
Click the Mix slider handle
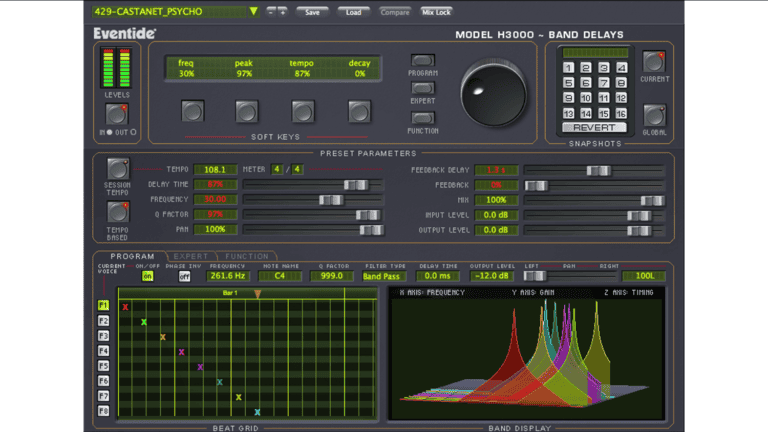click(652, 200)
